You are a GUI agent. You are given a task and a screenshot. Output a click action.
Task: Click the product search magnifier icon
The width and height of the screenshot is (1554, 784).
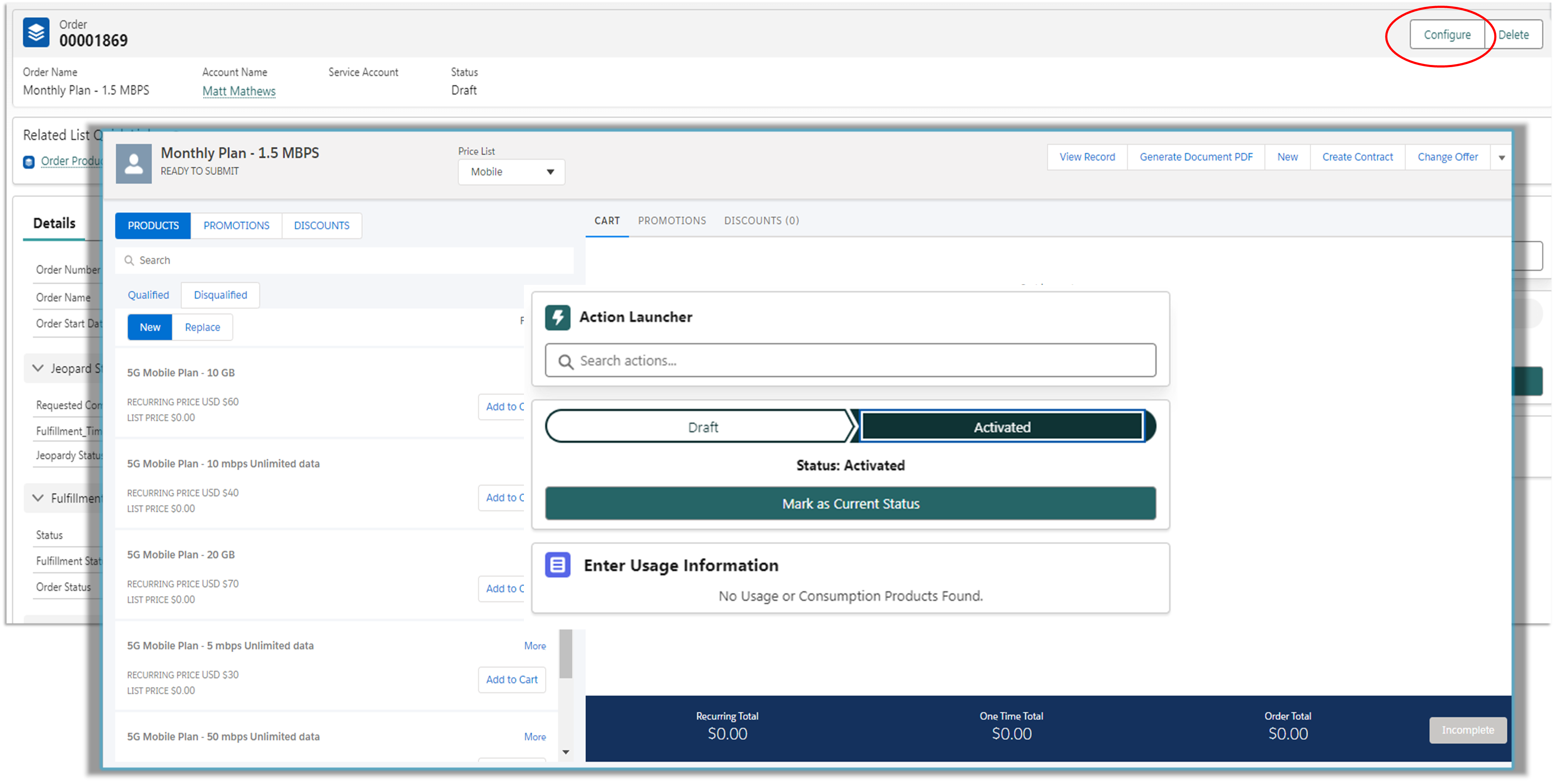tap(129, 261)
